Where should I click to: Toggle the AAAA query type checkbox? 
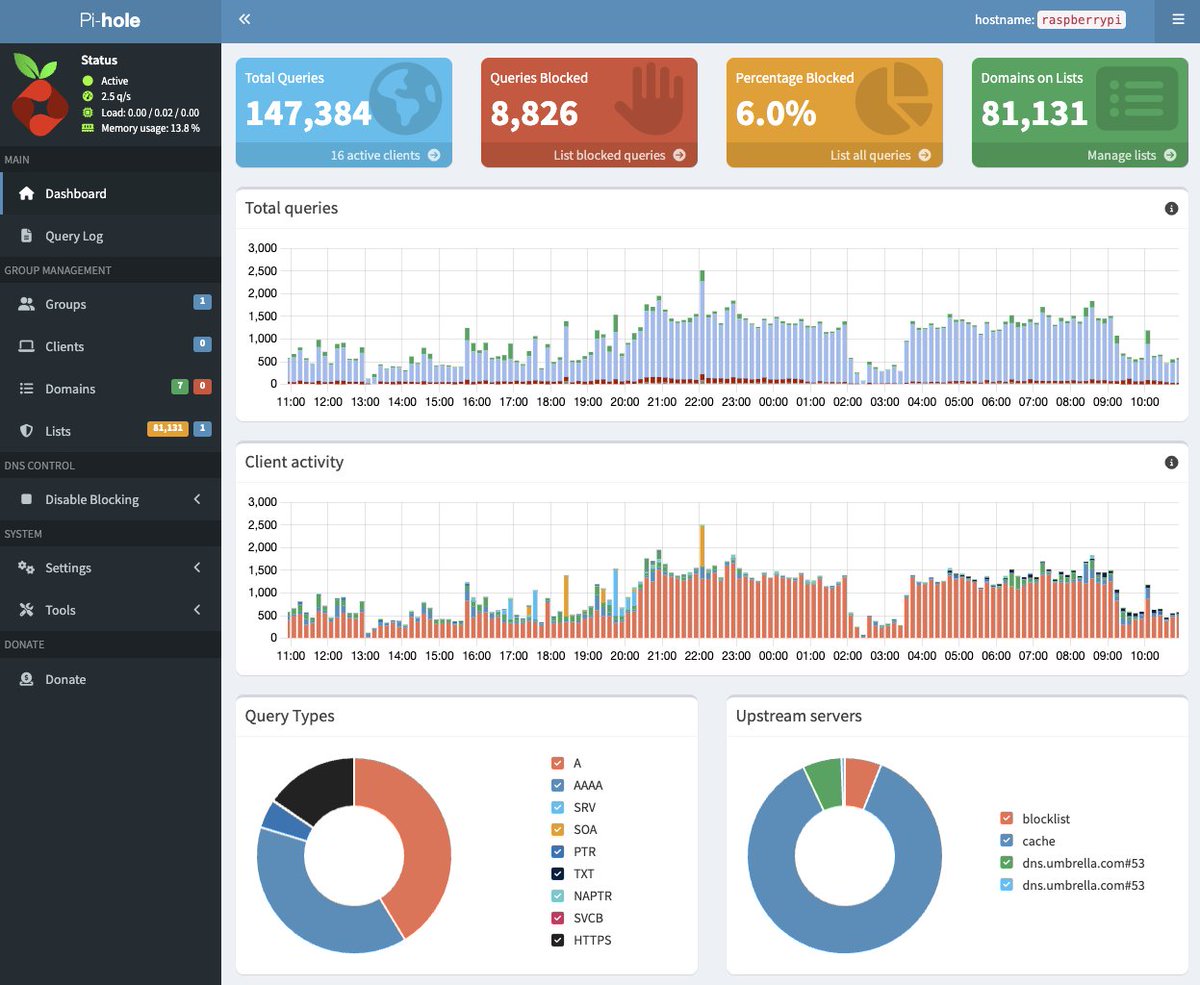558,785
